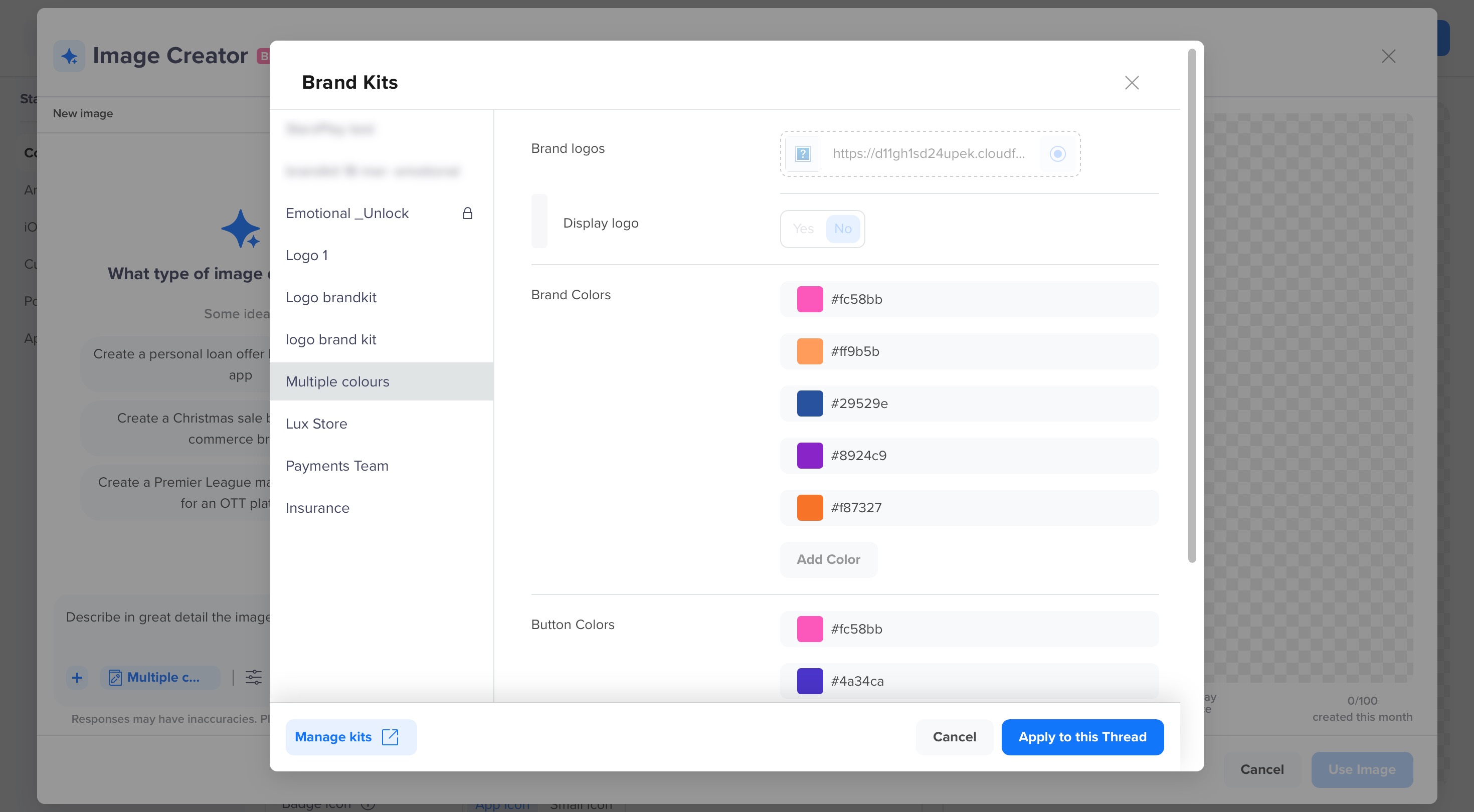Click the Image Creator sparkle logo icon
The image size is (1474, 812).
[69, 56]
